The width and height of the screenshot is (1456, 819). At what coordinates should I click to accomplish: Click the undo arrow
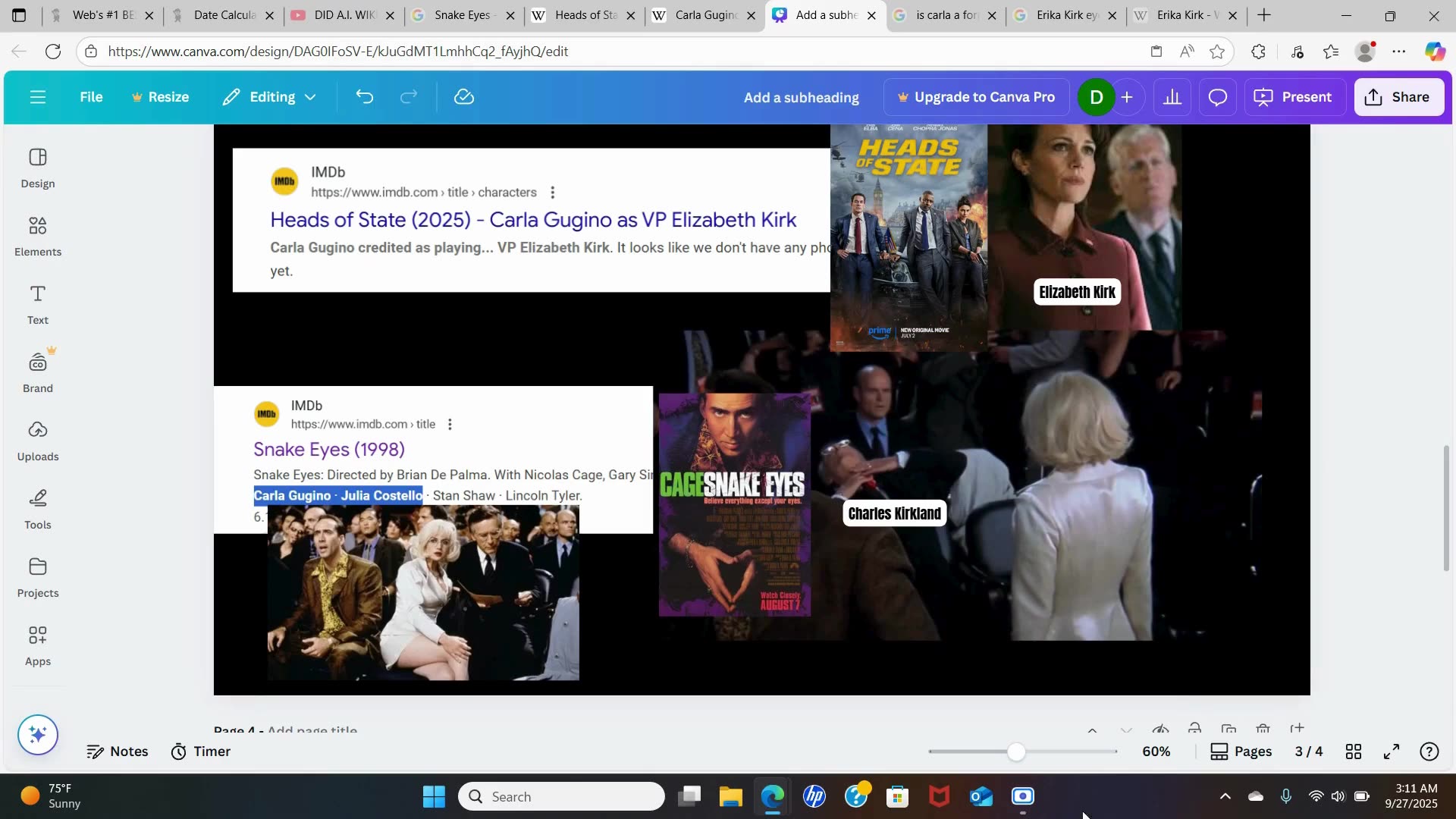point(365,97)
